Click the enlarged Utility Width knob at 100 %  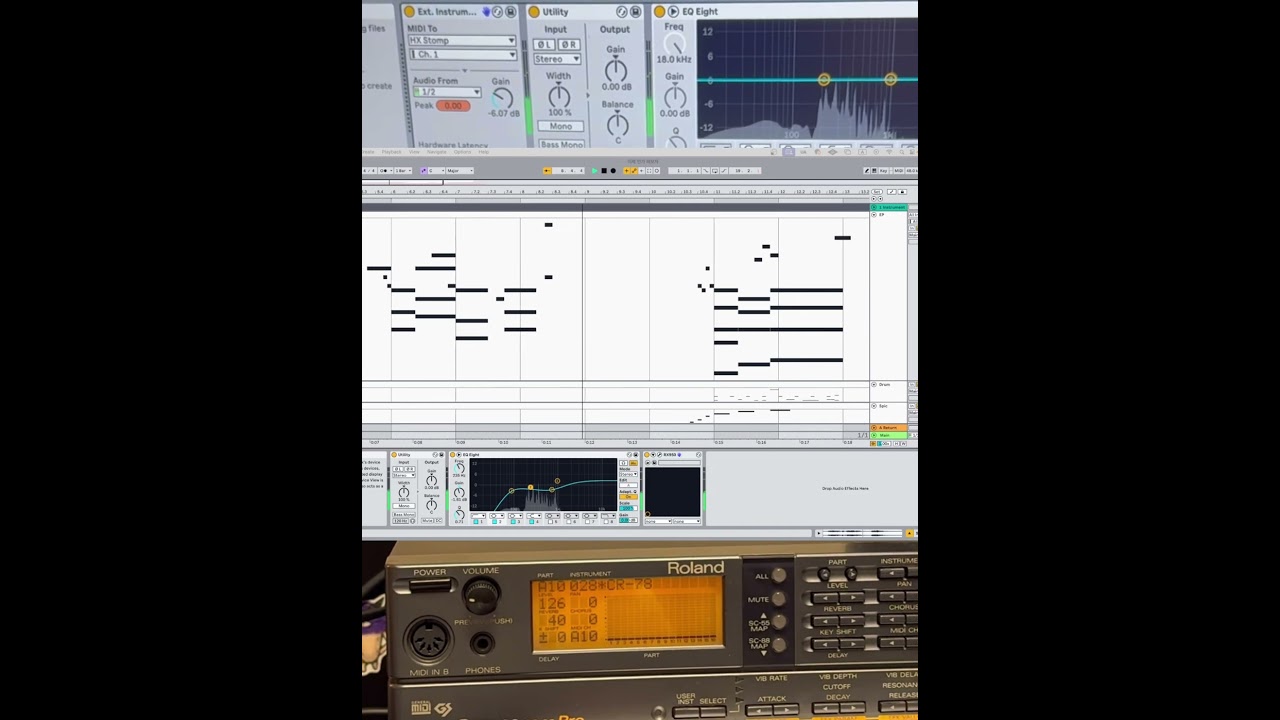[559, 96]
